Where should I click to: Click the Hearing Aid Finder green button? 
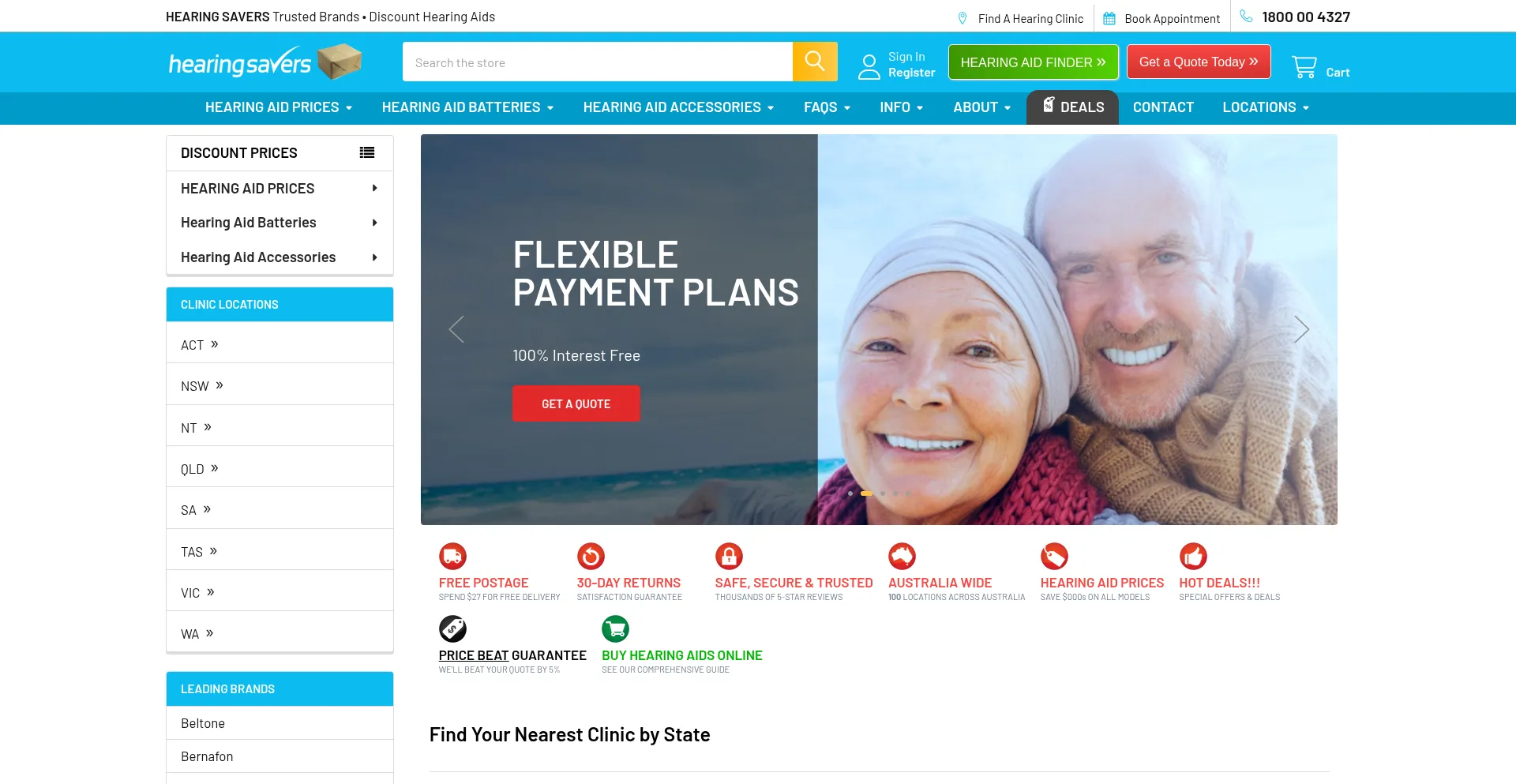coord(1034,62)
